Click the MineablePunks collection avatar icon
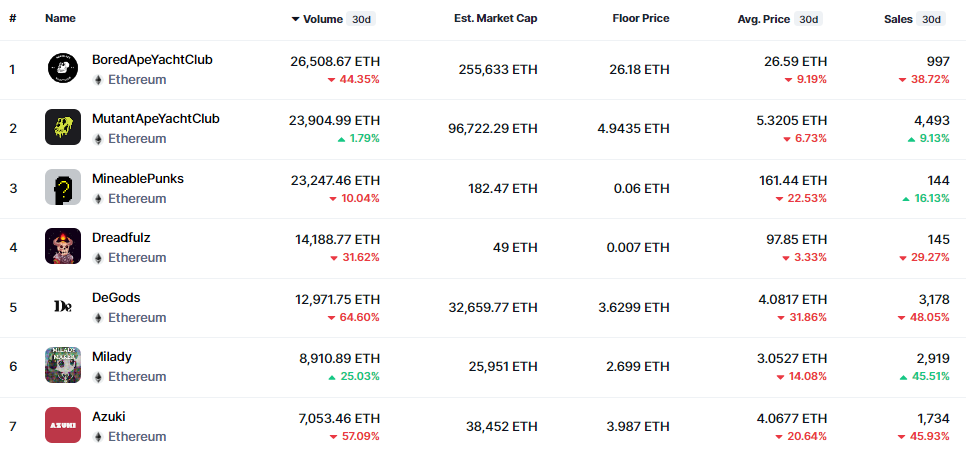The height and width of the screenshot is (456, 966). pyautogui.click(x=63, y=188)
